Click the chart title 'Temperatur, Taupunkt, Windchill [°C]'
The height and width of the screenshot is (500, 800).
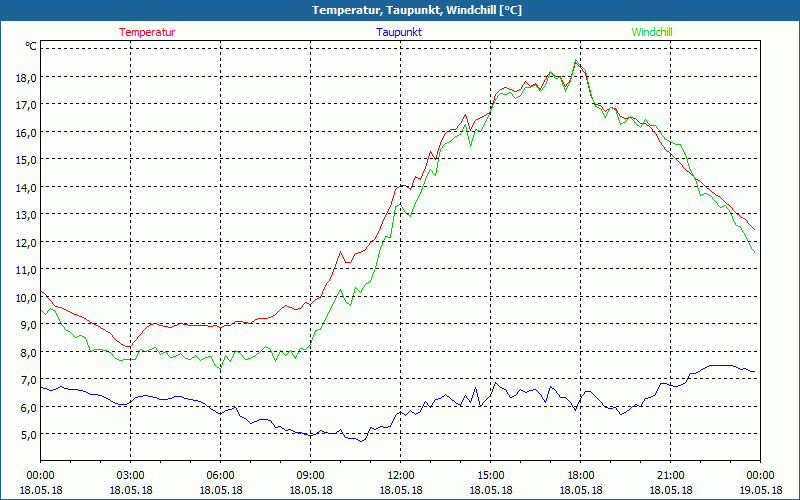point(417,10)
